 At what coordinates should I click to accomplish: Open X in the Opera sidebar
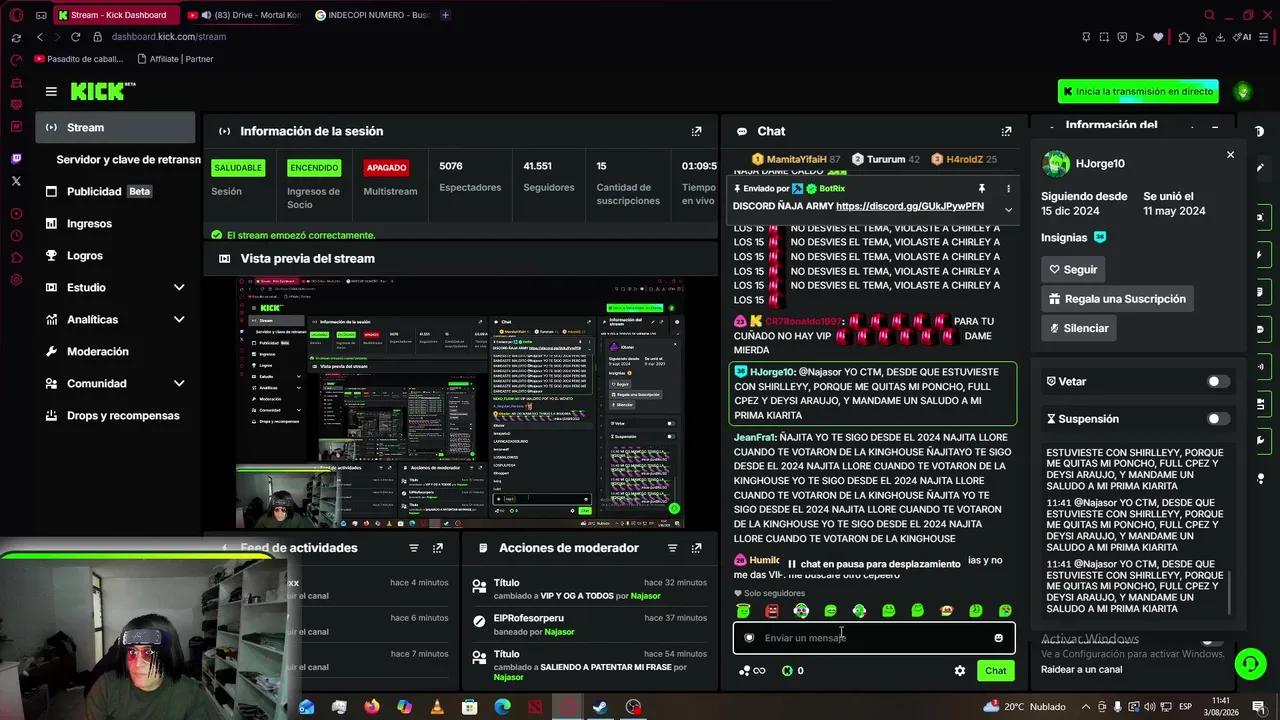point(16,181)
